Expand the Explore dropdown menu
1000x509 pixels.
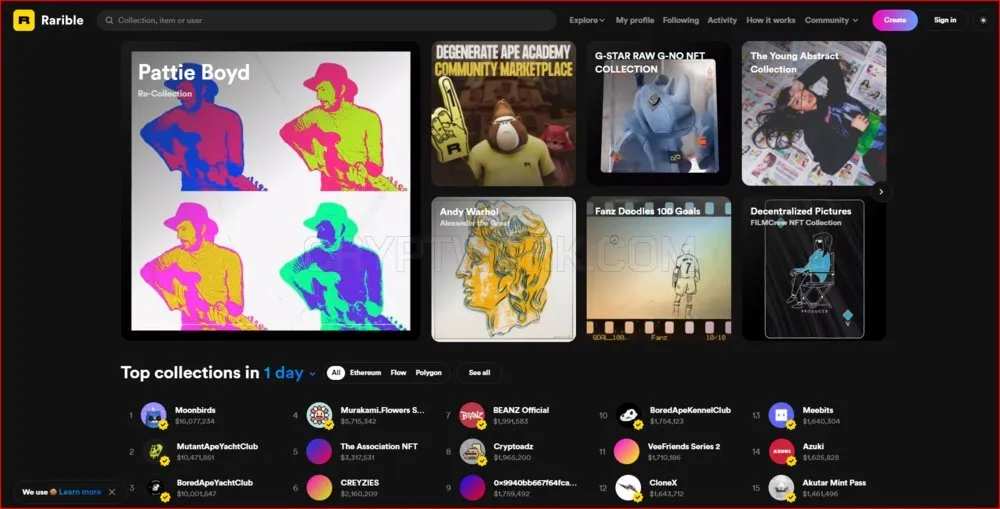tap(587, 20)
